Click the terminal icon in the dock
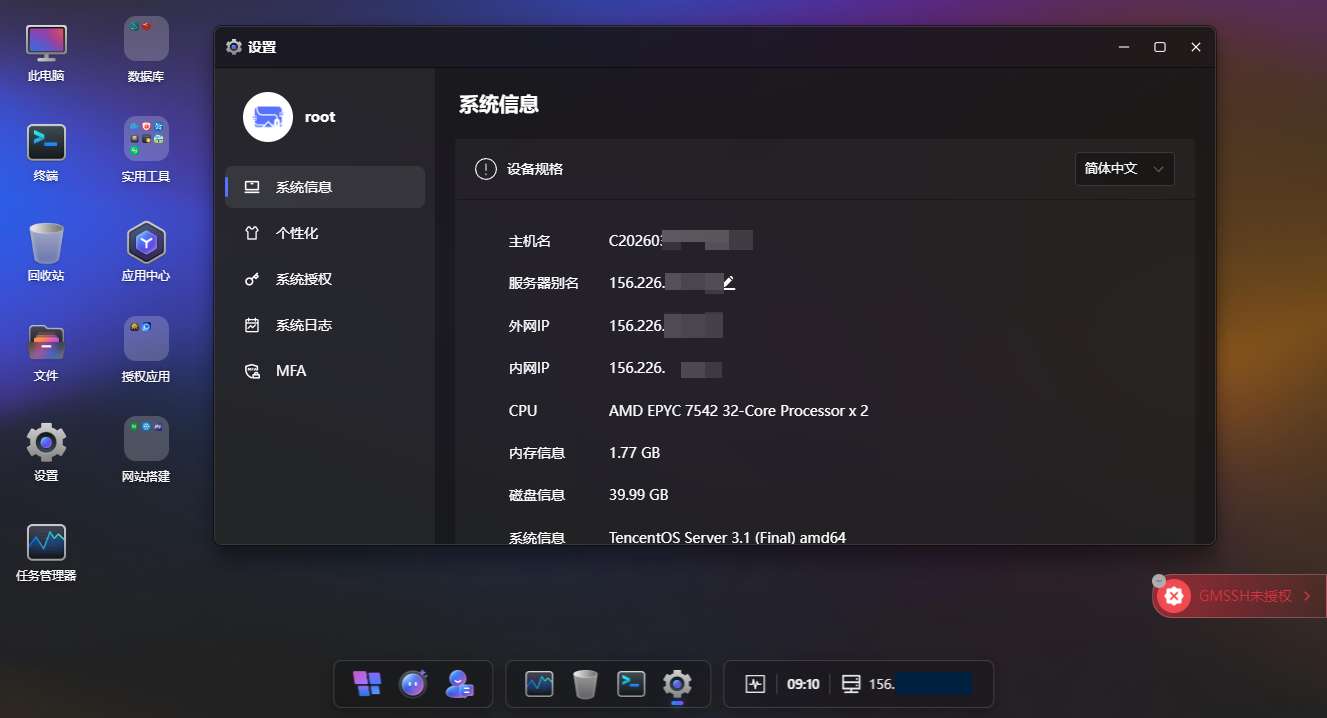Screen dimensions: 1327x718 coord(631,684)
